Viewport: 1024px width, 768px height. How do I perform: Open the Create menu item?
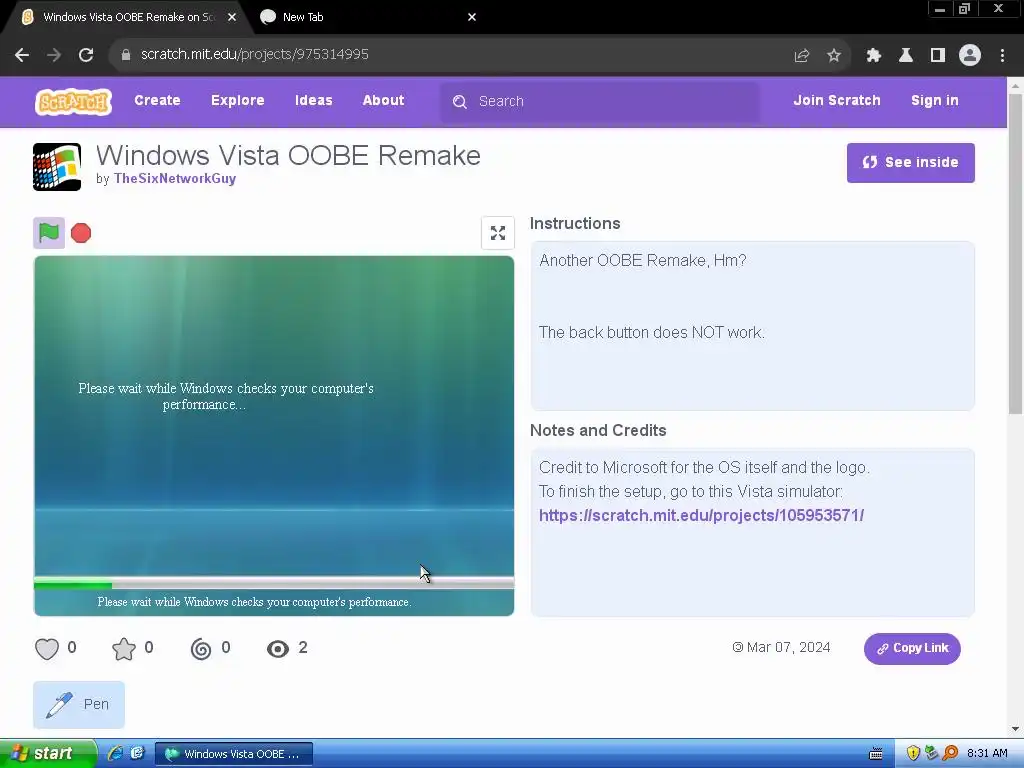point(157,101)
